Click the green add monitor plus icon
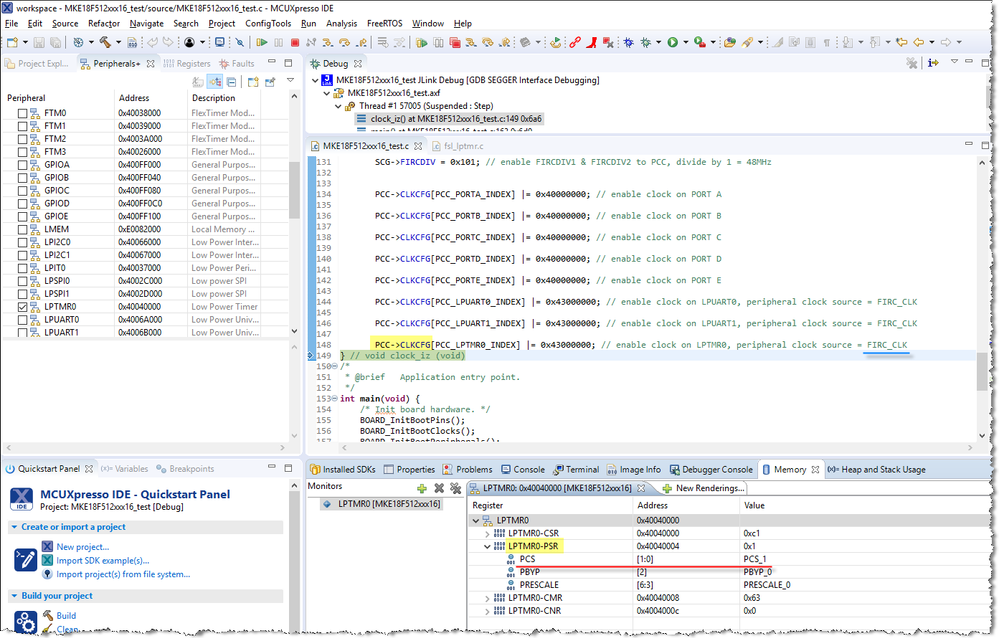The width and height of the screenshot is (999, 638). (422, 487)
